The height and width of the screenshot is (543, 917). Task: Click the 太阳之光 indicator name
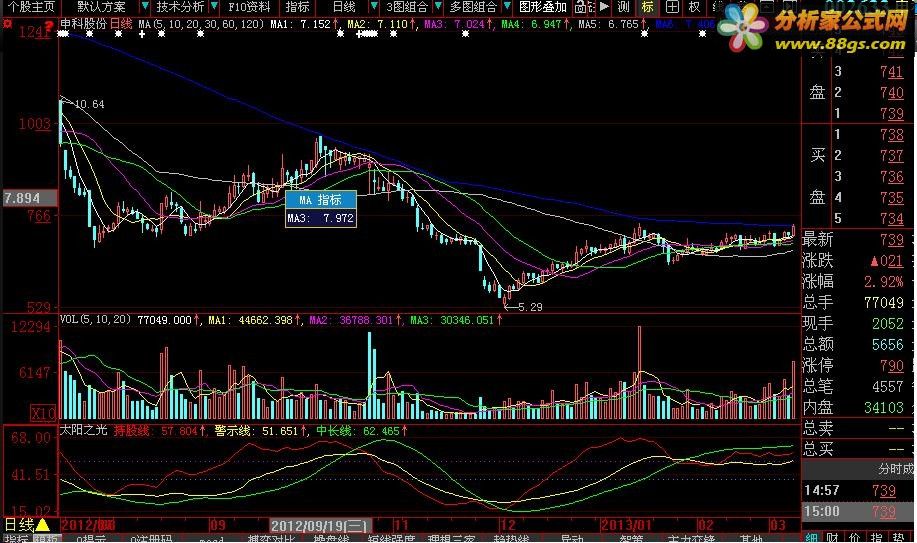click(84, 431)
